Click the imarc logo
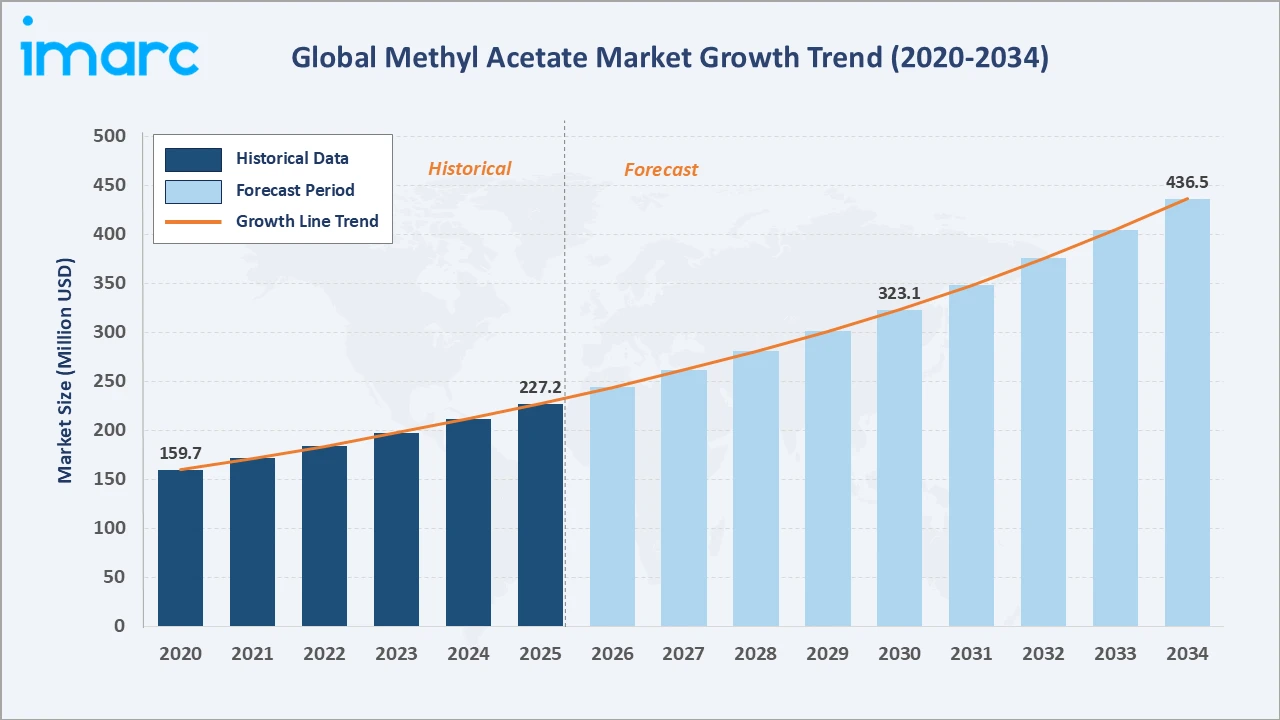 pyautogui.click(x=109, y=46)
